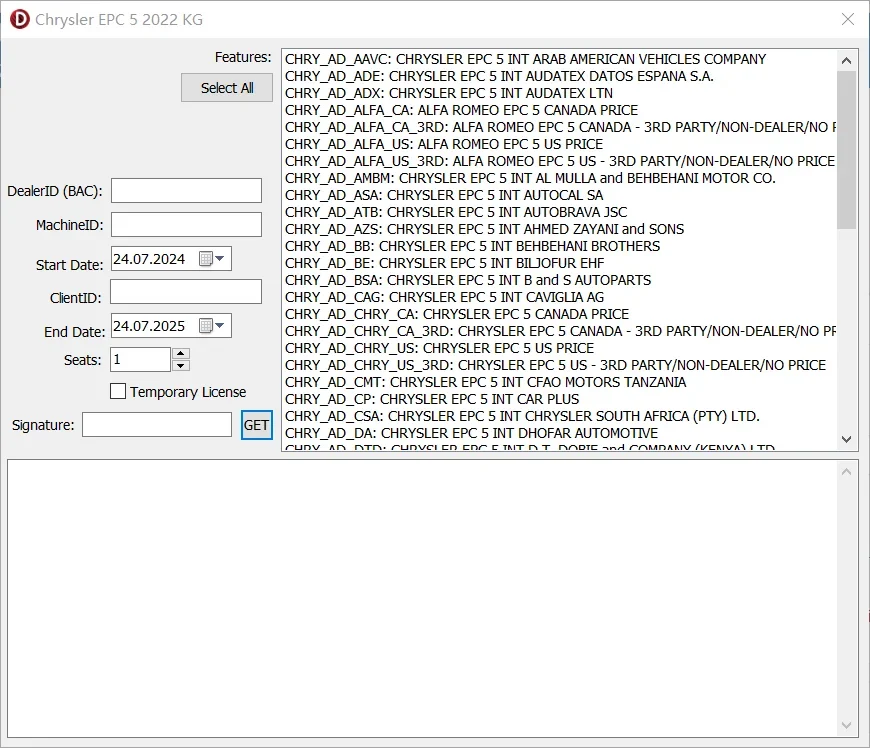Select CHRY_AD_CSA Chrysler South Africa row

[x=559, y=416]
